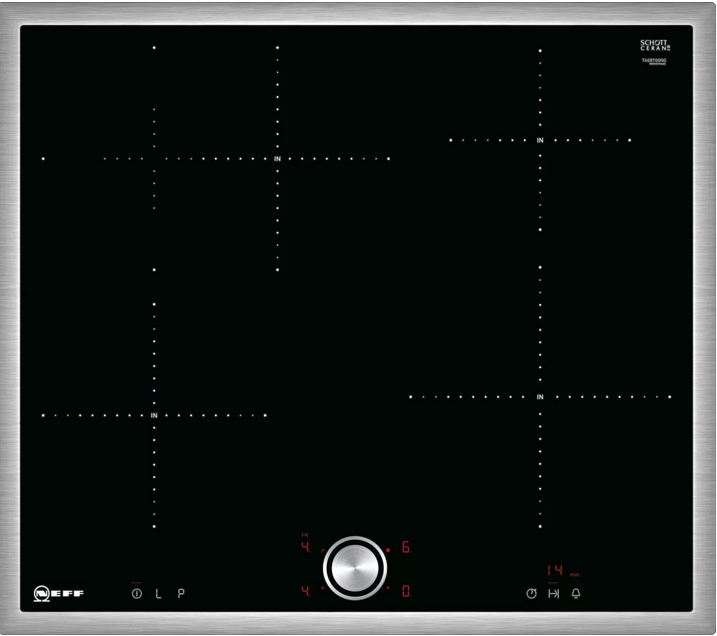Click the SCHOTT CERAN logo
The height and width of the screenshot is (636, 717).
point(653,45)
